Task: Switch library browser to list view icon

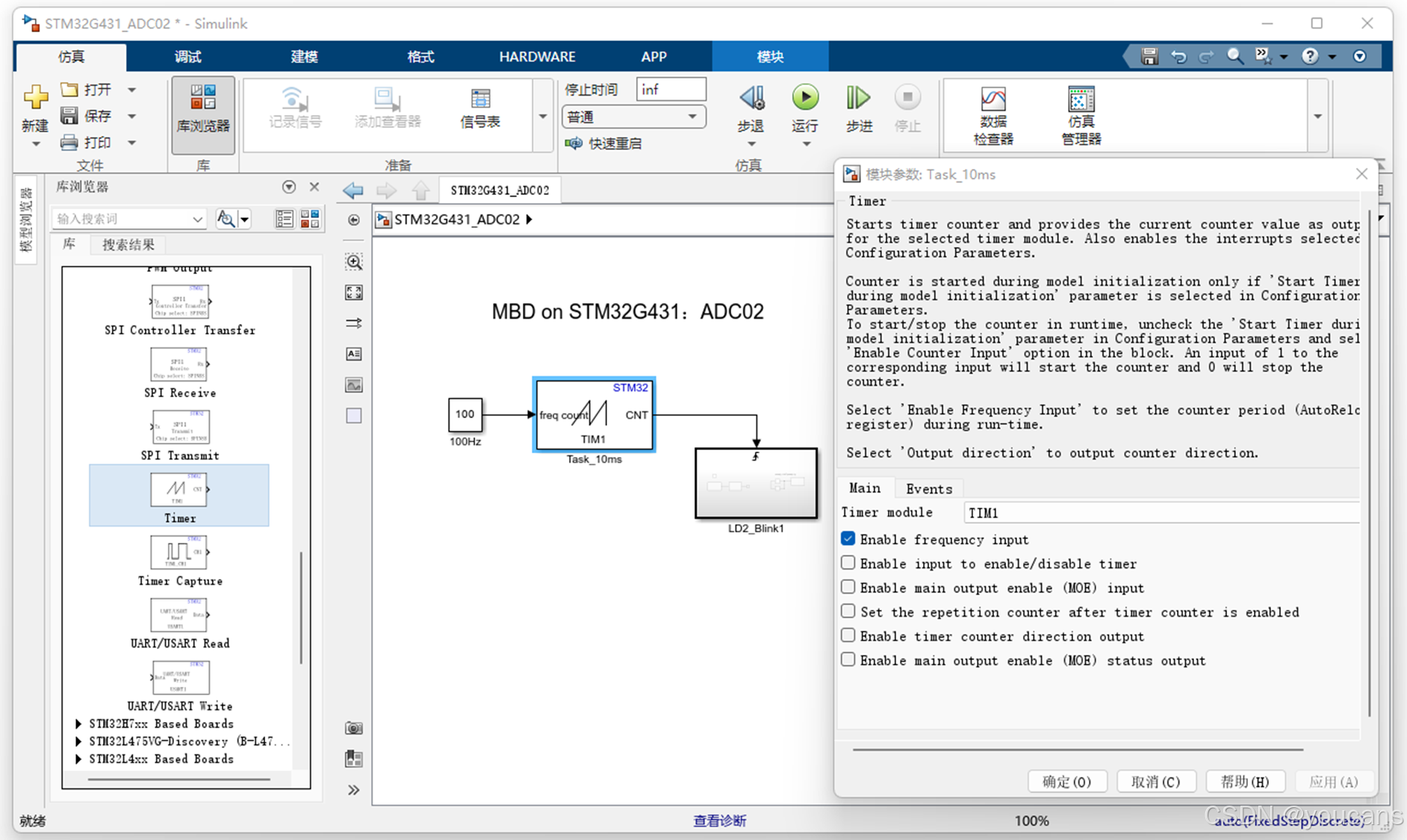Action: (284, 219)
